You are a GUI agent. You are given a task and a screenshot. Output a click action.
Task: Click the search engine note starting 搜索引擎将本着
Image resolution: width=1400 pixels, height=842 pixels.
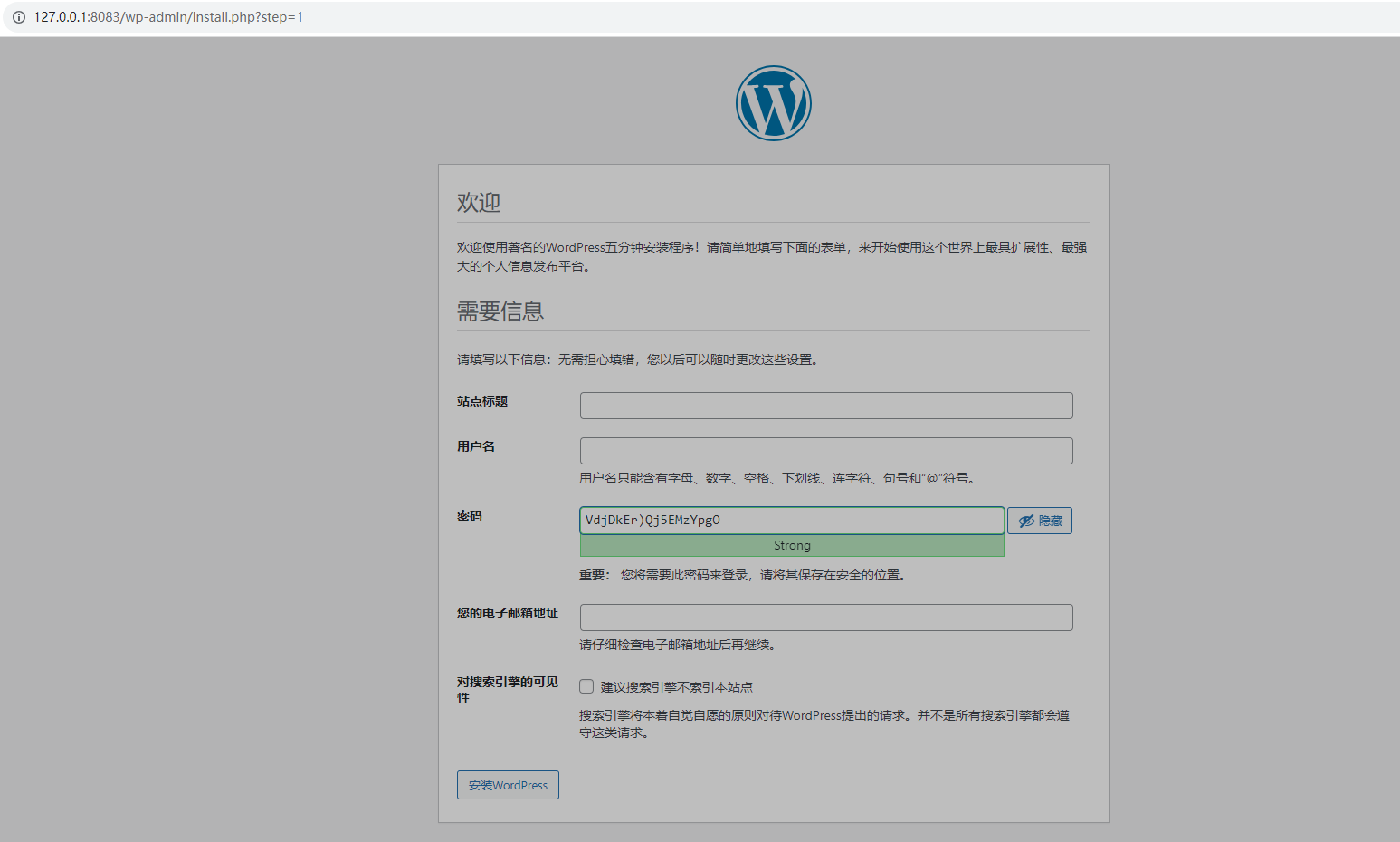coord(824,723)
